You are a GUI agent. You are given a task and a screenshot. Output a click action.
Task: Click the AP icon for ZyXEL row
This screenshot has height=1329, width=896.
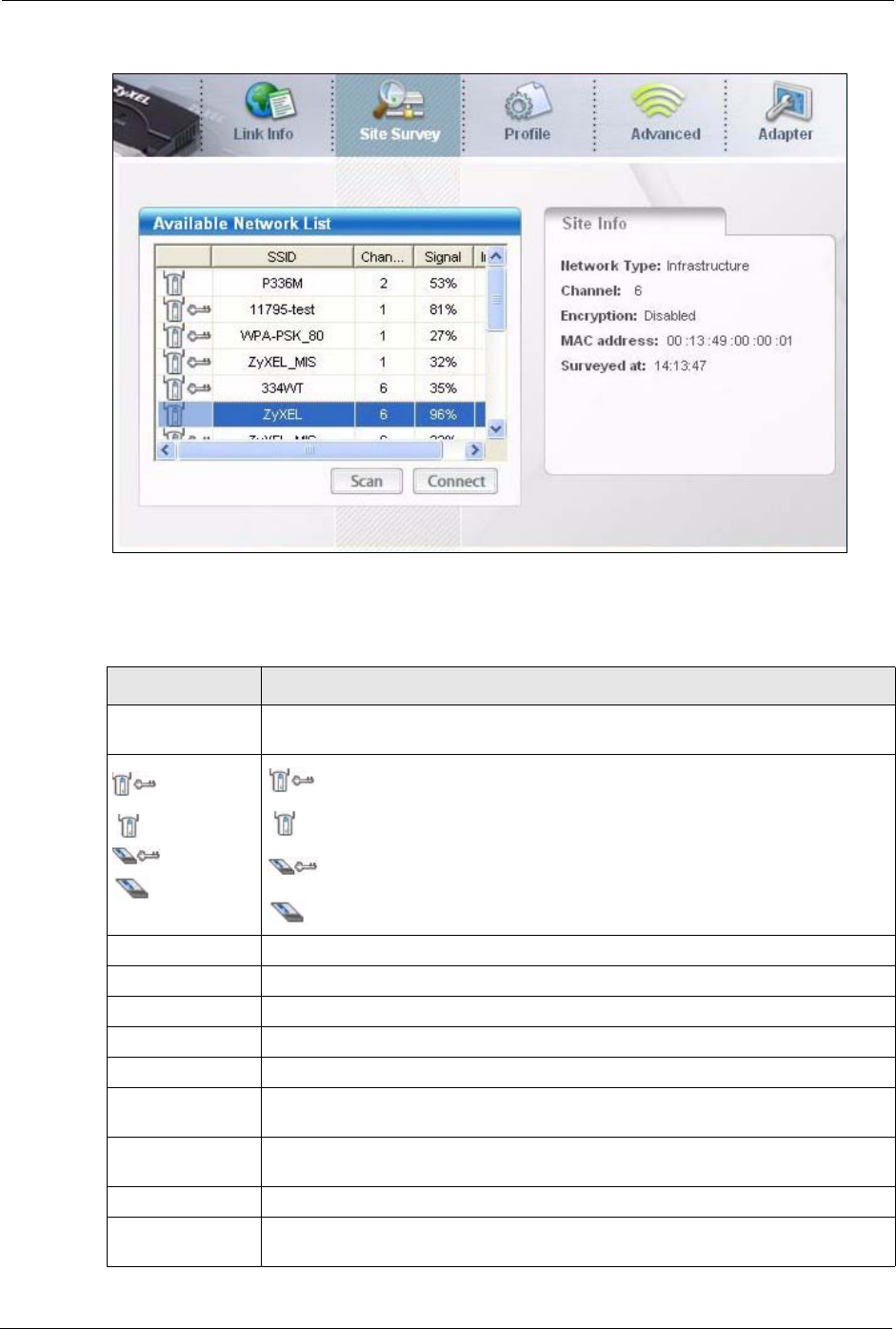174,414
